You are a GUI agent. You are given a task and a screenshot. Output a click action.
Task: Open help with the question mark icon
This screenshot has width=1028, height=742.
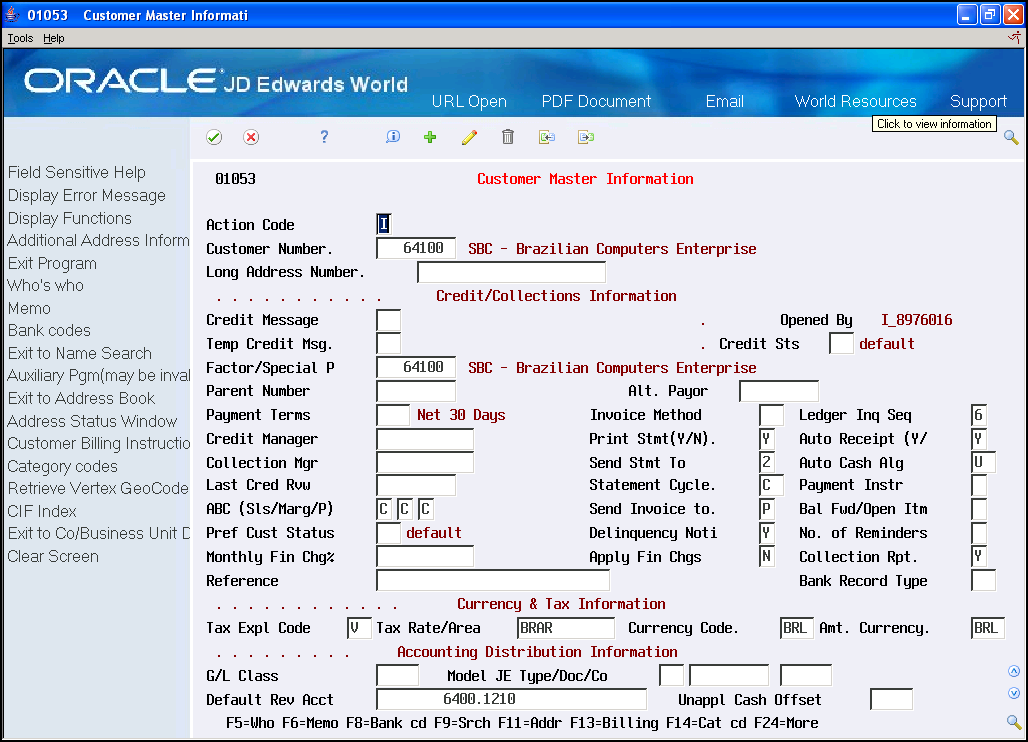324,137
